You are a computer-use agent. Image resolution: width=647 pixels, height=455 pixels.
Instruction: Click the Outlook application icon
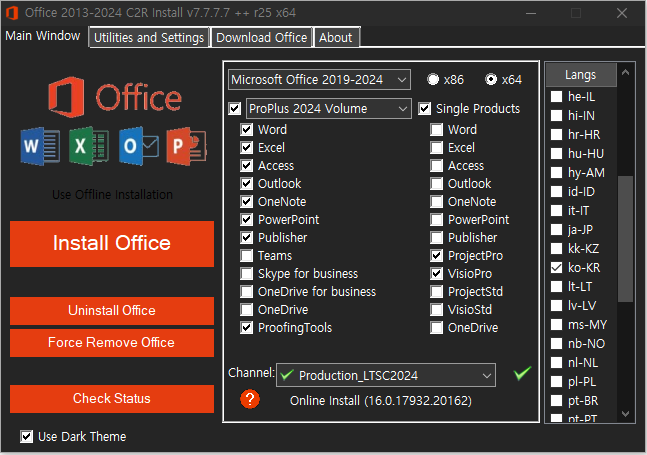point(139,146)
